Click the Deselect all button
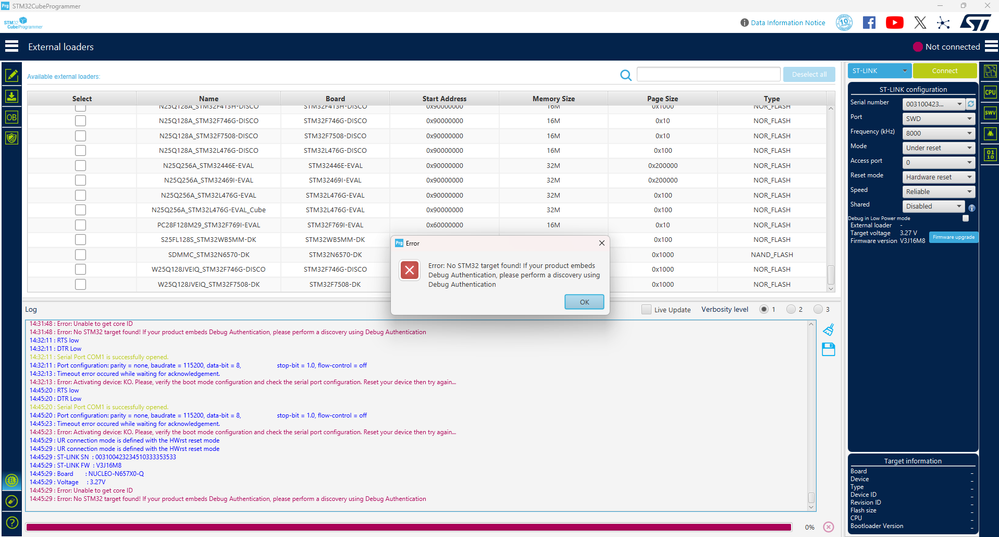The height and width of the screenshot is (537, 999). pyautogui.click(x=809, y=75)
